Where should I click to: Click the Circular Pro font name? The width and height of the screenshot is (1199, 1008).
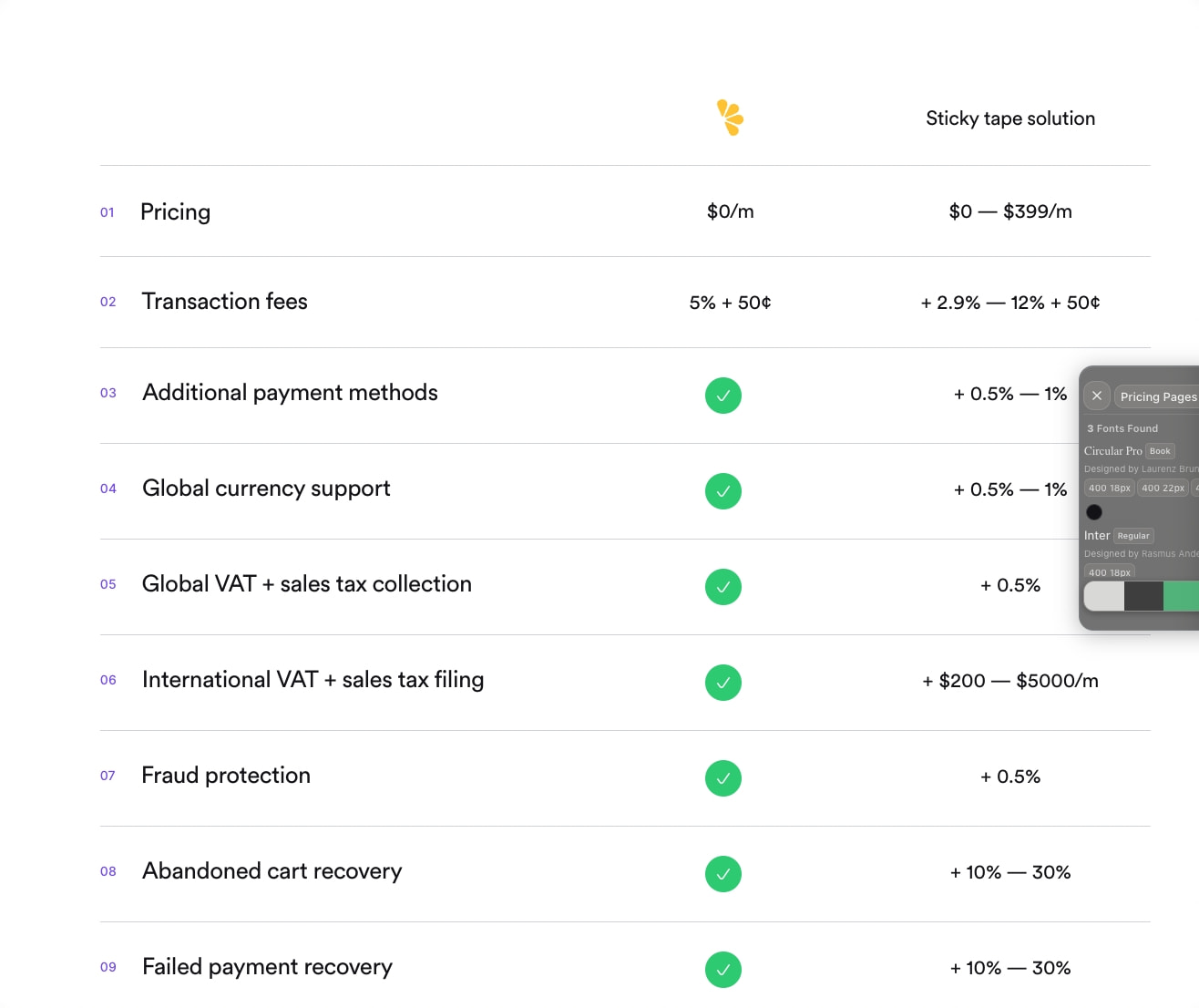point(1112,451)
